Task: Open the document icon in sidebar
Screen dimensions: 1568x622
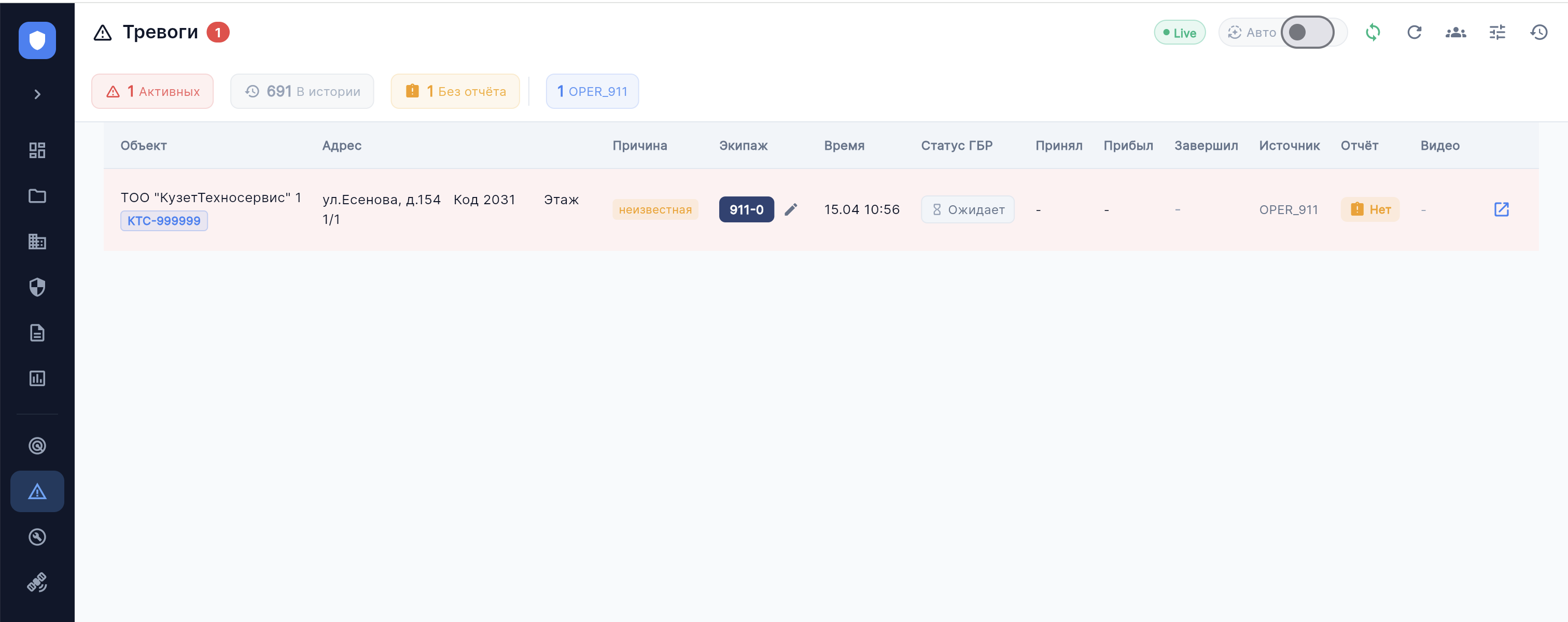Action: [x=37, y=333]
